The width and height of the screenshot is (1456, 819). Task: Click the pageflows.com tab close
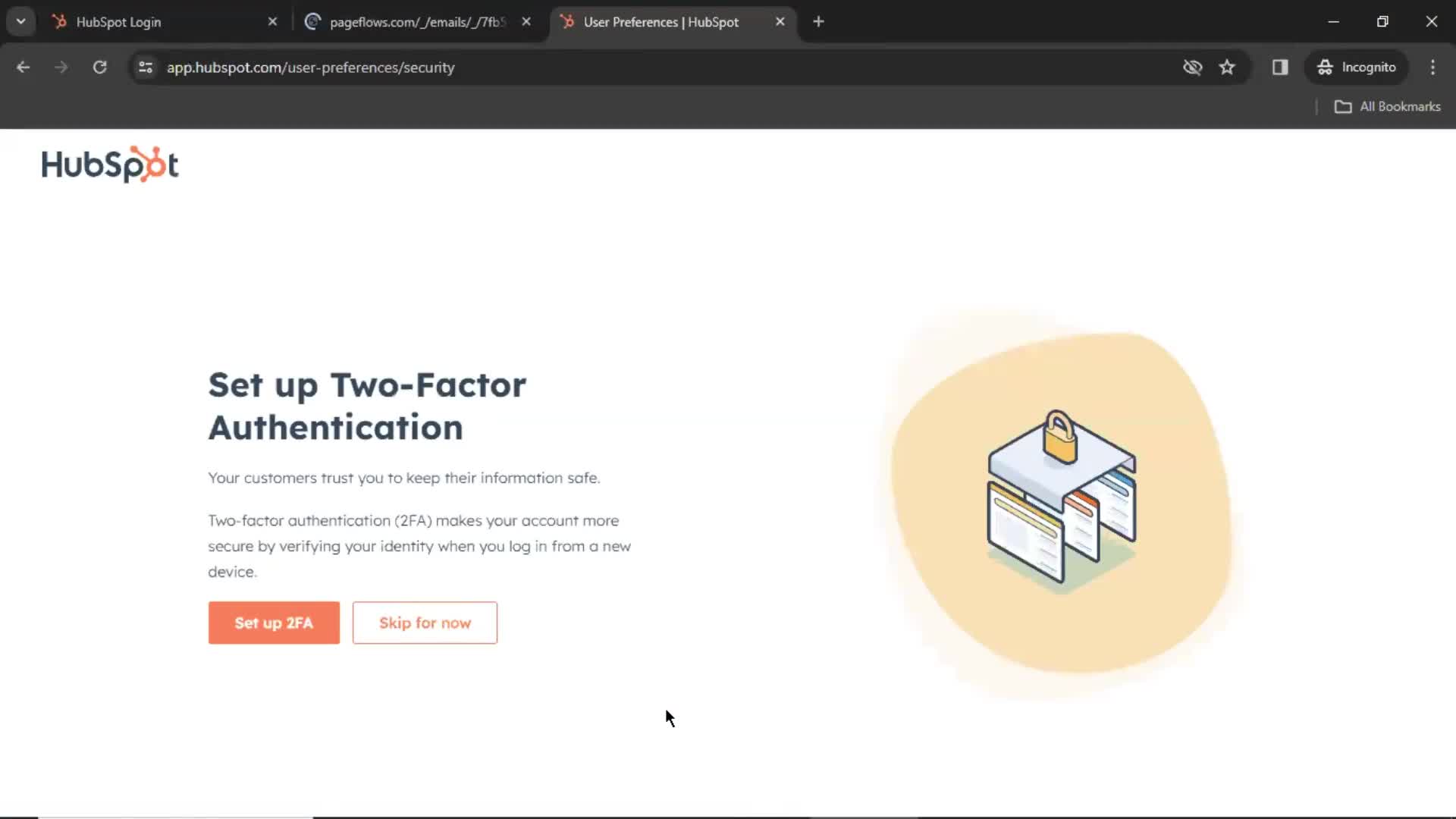527,21
